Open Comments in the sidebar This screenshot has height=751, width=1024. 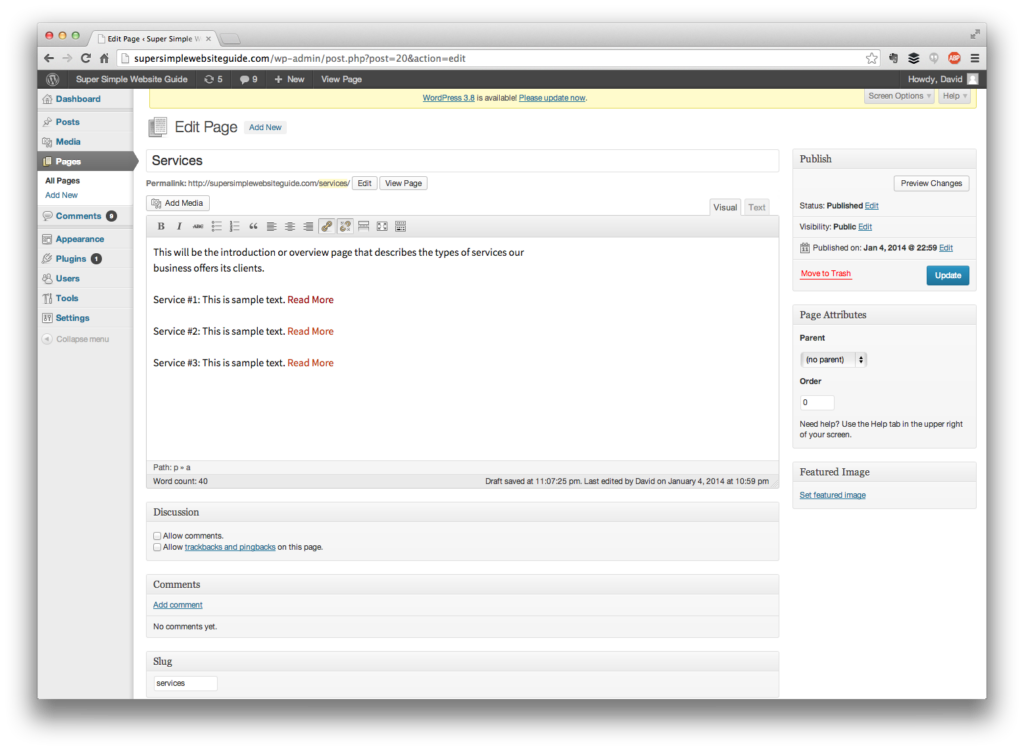point(78,216)
